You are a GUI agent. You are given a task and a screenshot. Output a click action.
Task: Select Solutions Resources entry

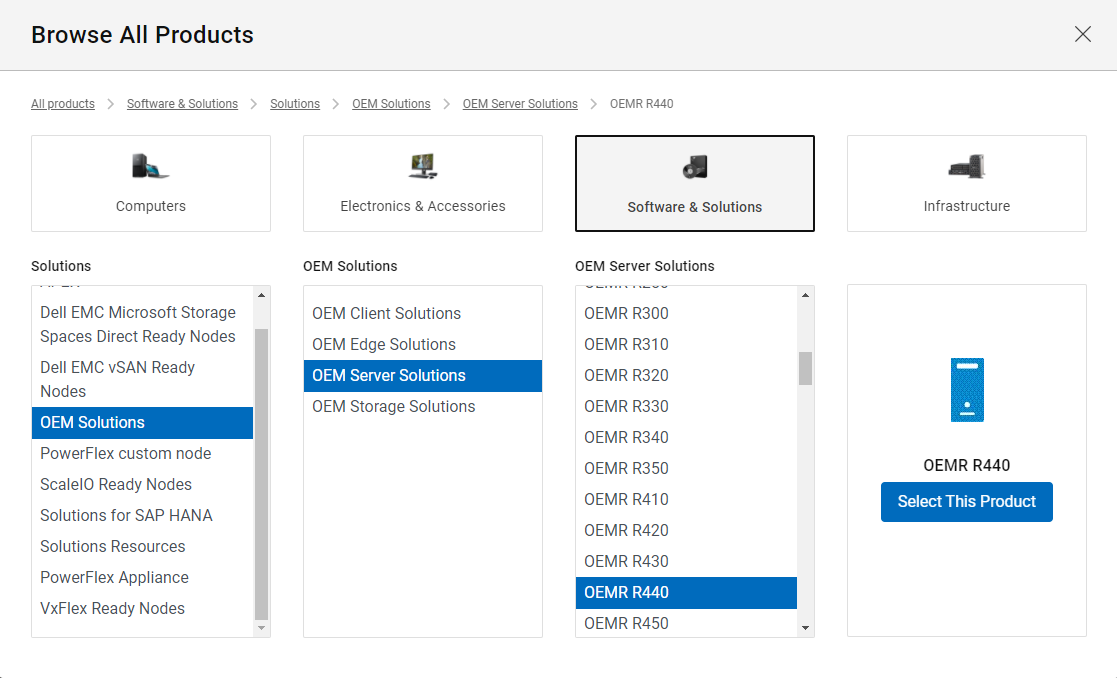[142, 546]
